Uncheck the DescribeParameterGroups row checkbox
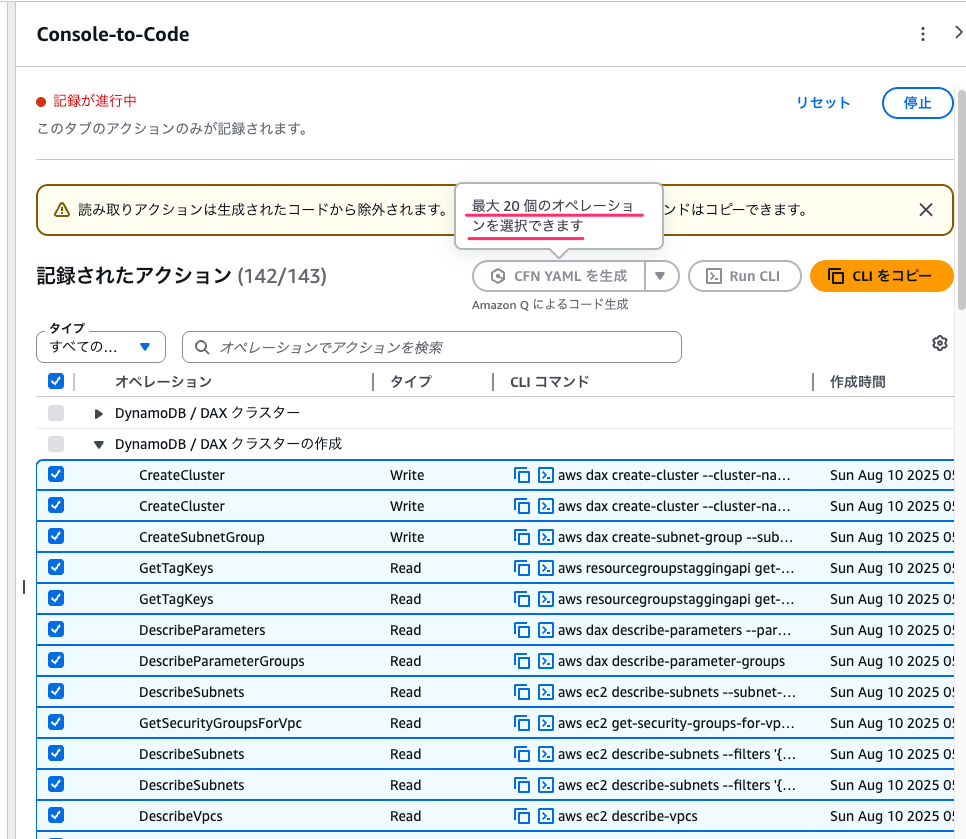 56,660
